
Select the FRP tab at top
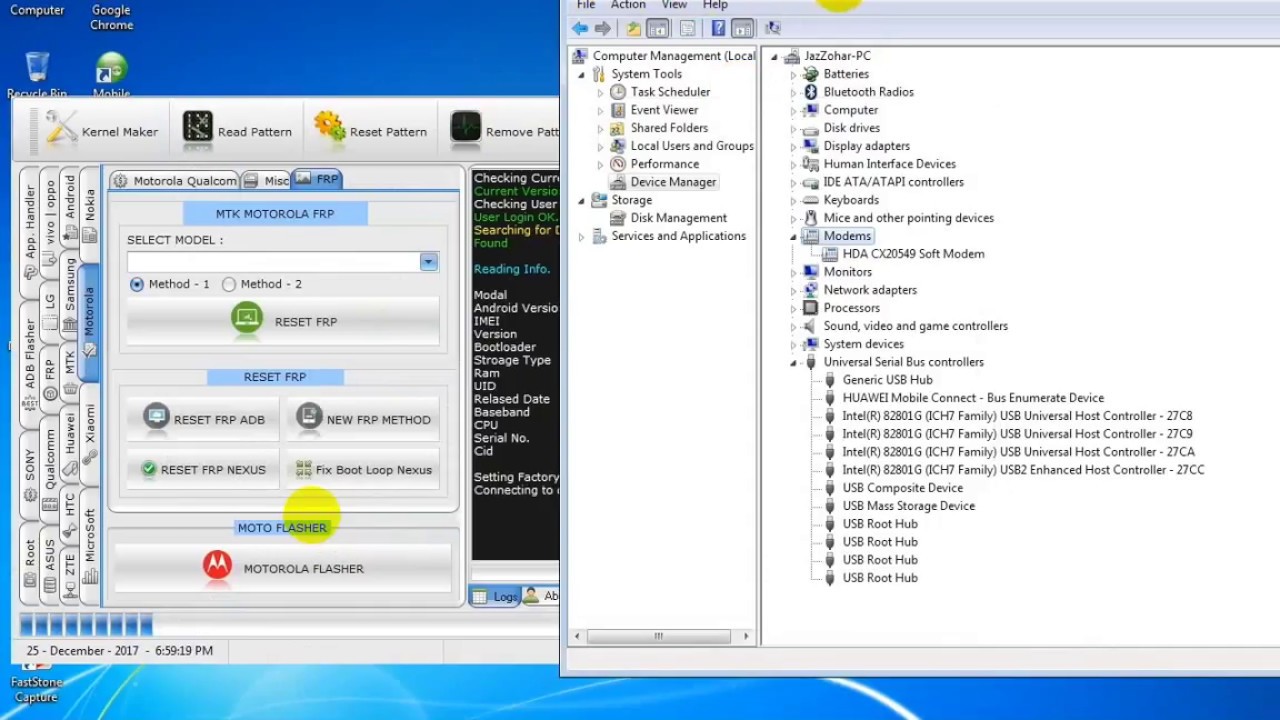317,179
